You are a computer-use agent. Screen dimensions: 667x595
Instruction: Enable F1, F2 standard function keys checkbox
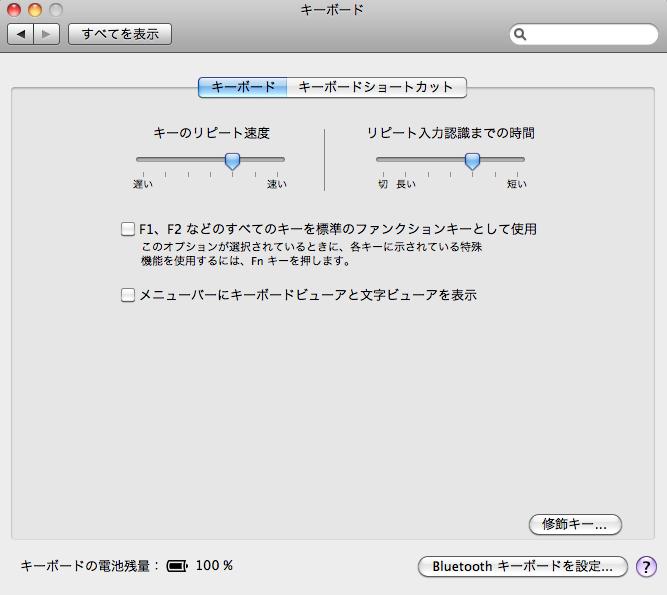coord(128,229)
